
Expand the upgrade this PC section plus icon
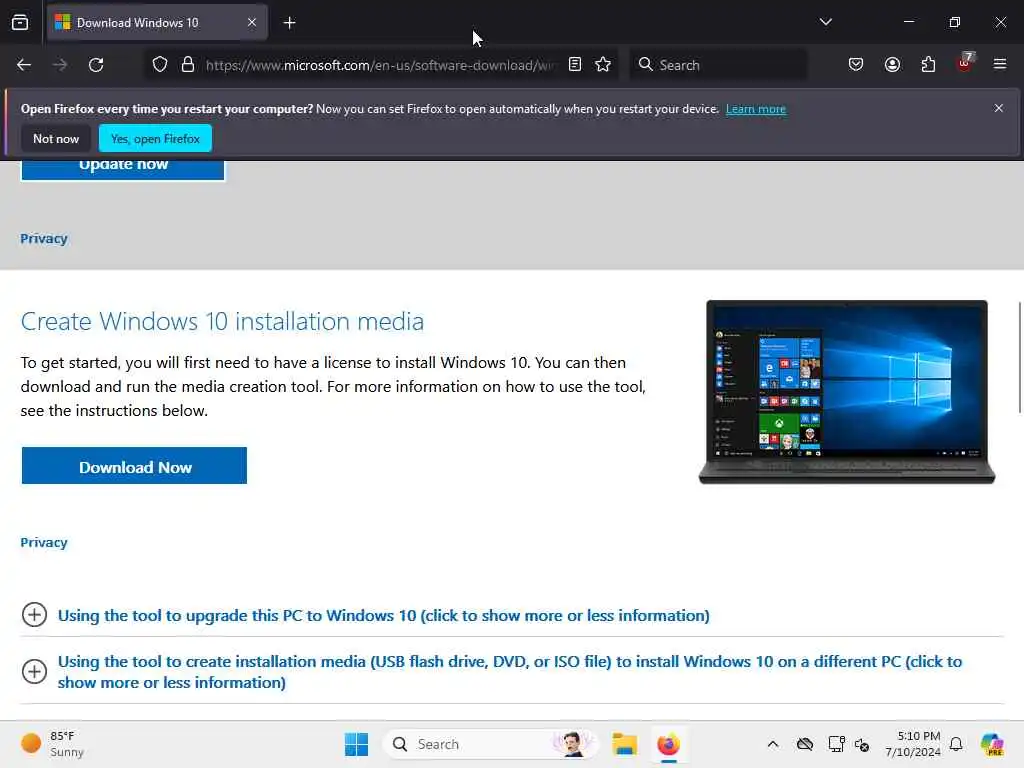pyautogui.click(x=35, y=615)
